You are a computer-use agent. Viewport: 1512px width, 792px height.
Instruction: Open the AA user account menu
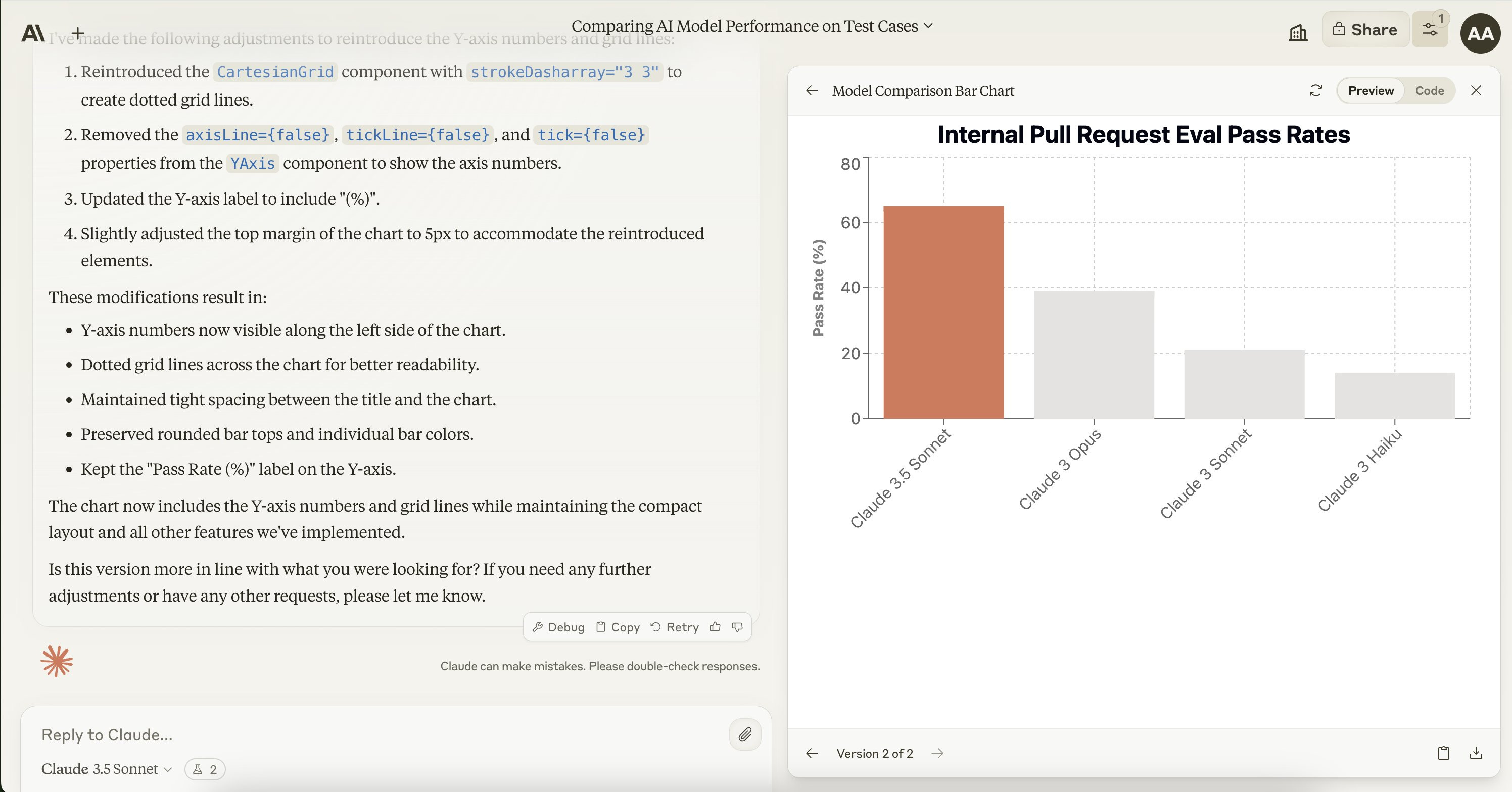1480,33
